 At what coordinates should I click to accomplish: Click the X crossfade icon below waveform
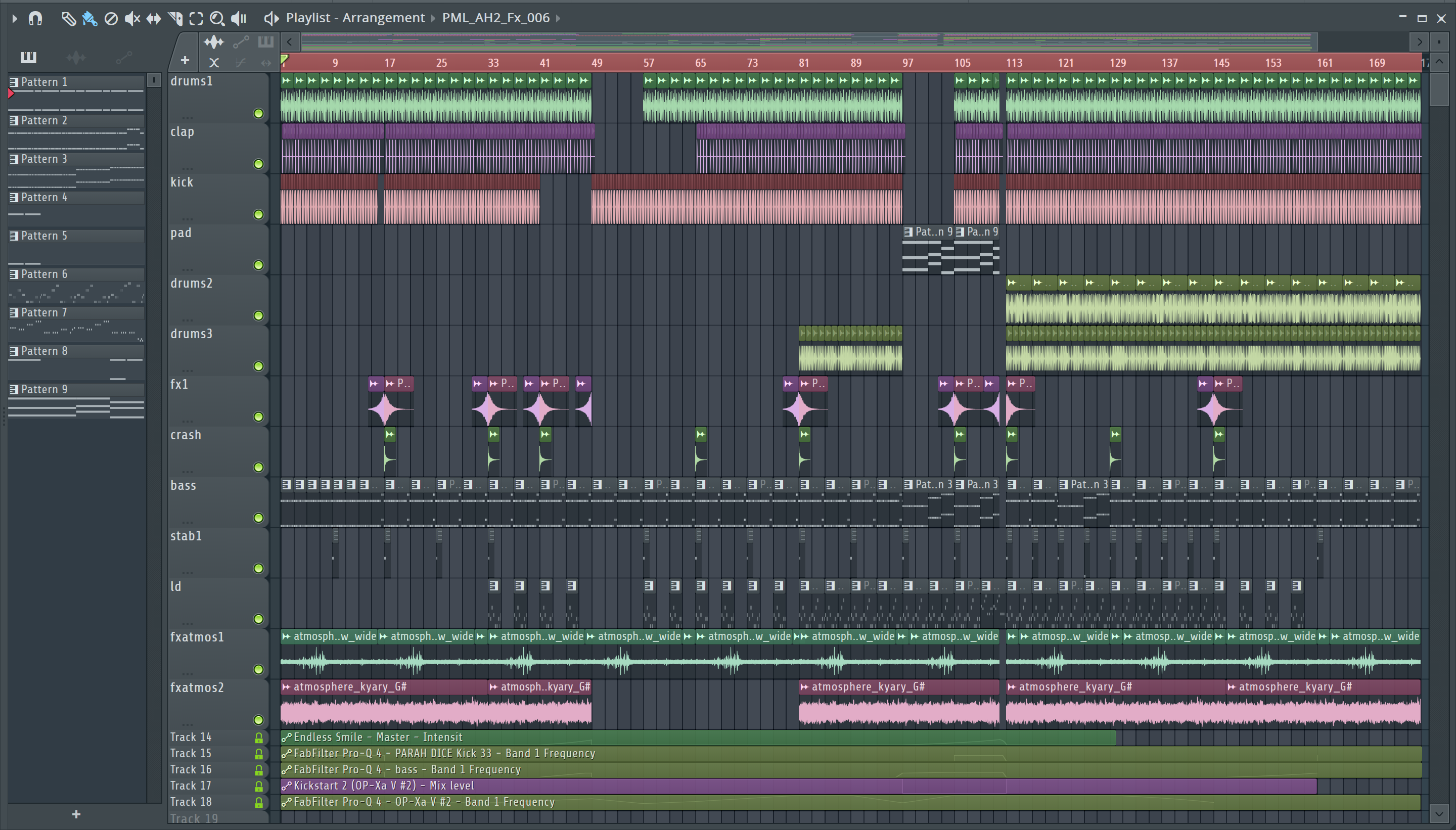tap(214, 63)
